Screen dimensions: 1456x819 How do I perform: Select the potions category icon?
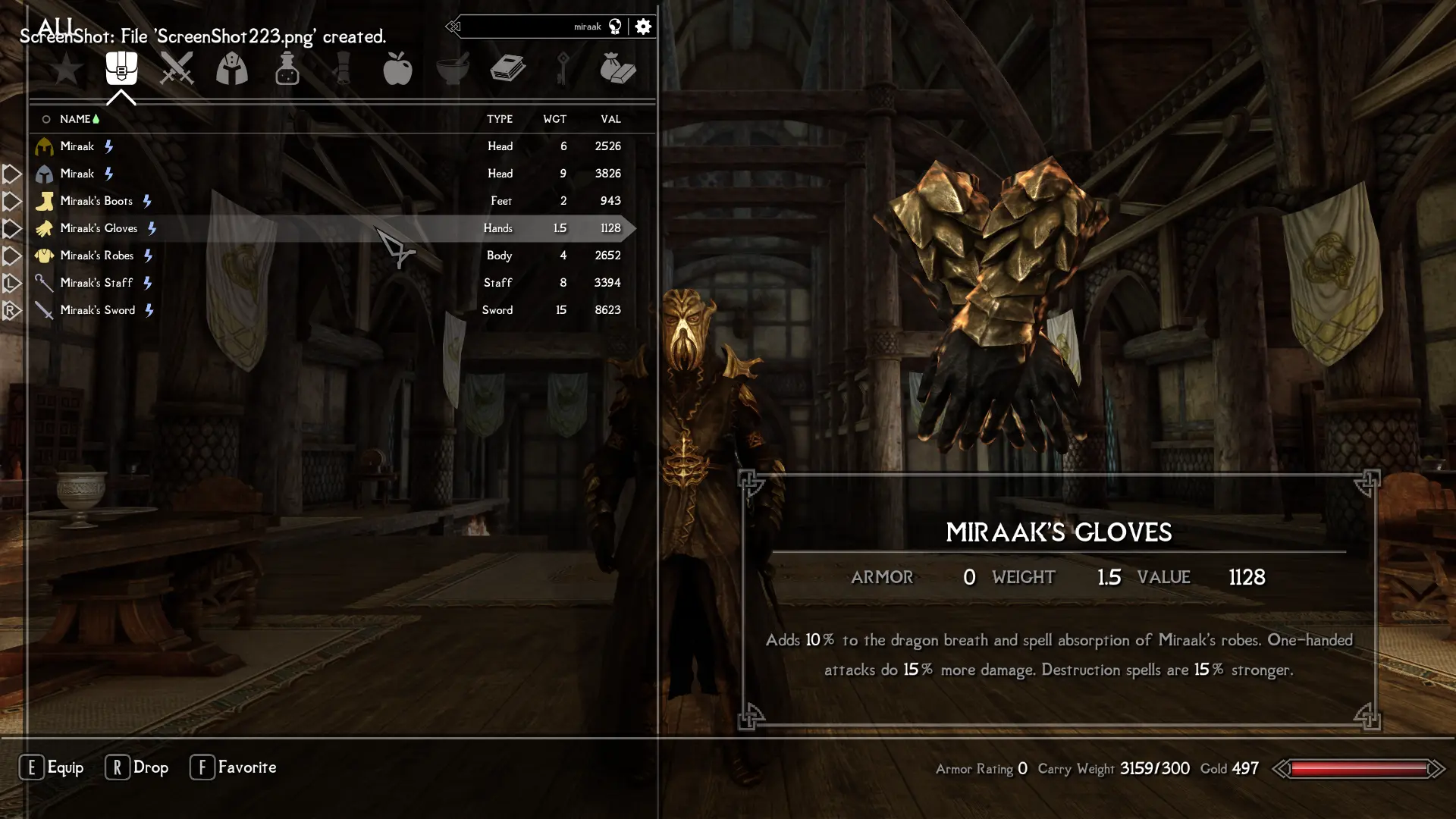(287, 68)
